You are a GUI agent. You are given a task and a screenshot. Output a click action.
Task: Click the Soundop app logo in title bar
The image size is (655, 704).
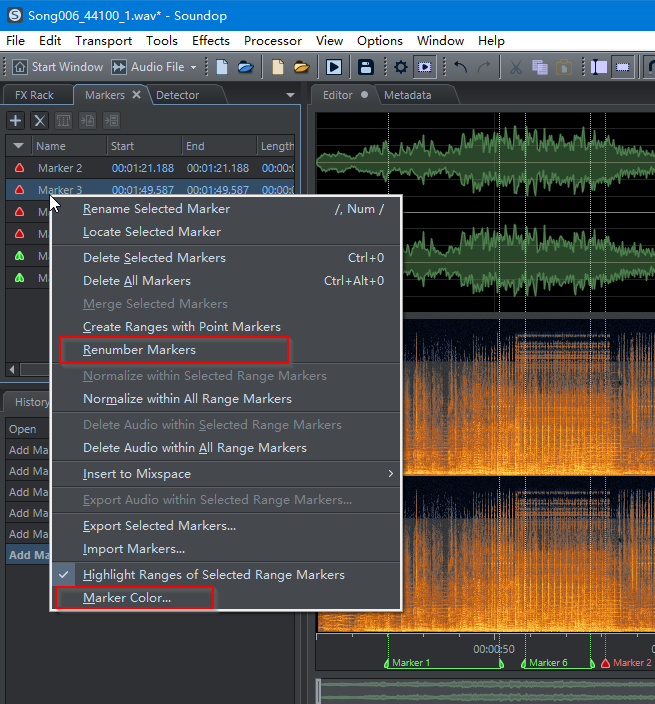(15, 15)
